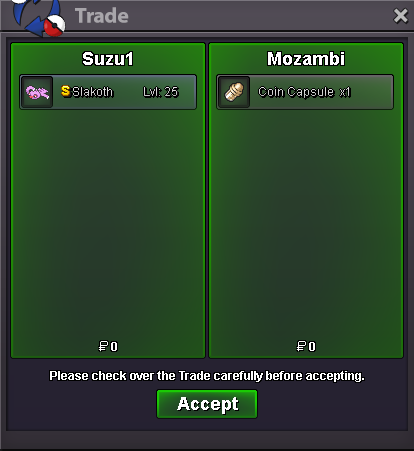Click the Pokedollar symbol under Mozambi's offer

tap(301, 346)
